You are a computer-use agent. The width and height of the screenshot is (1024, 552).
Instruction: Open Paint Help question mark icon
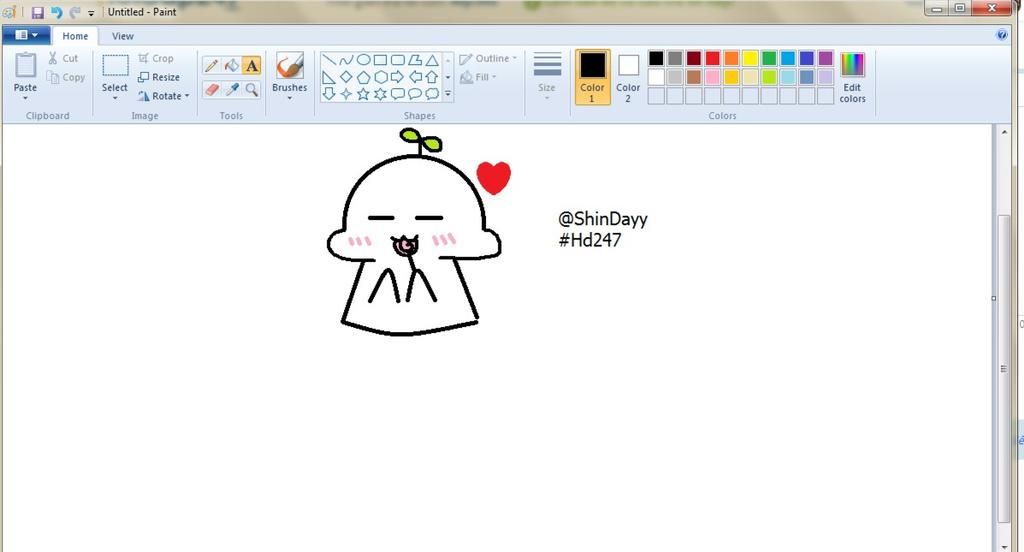[1002, 35]
